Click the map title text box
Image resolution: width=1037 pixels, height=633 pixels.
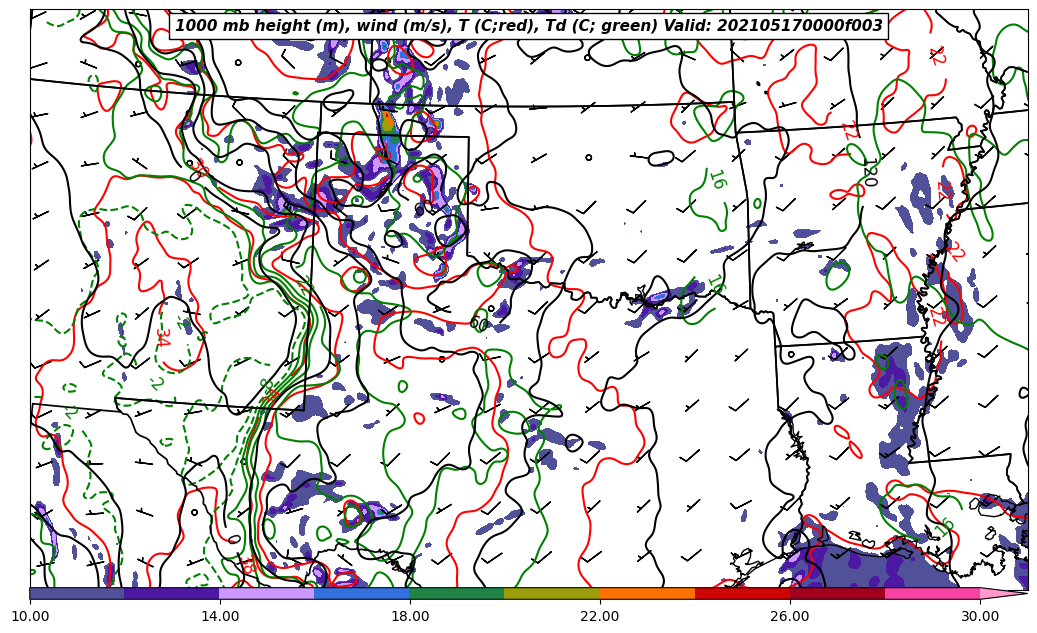[528, 26]
